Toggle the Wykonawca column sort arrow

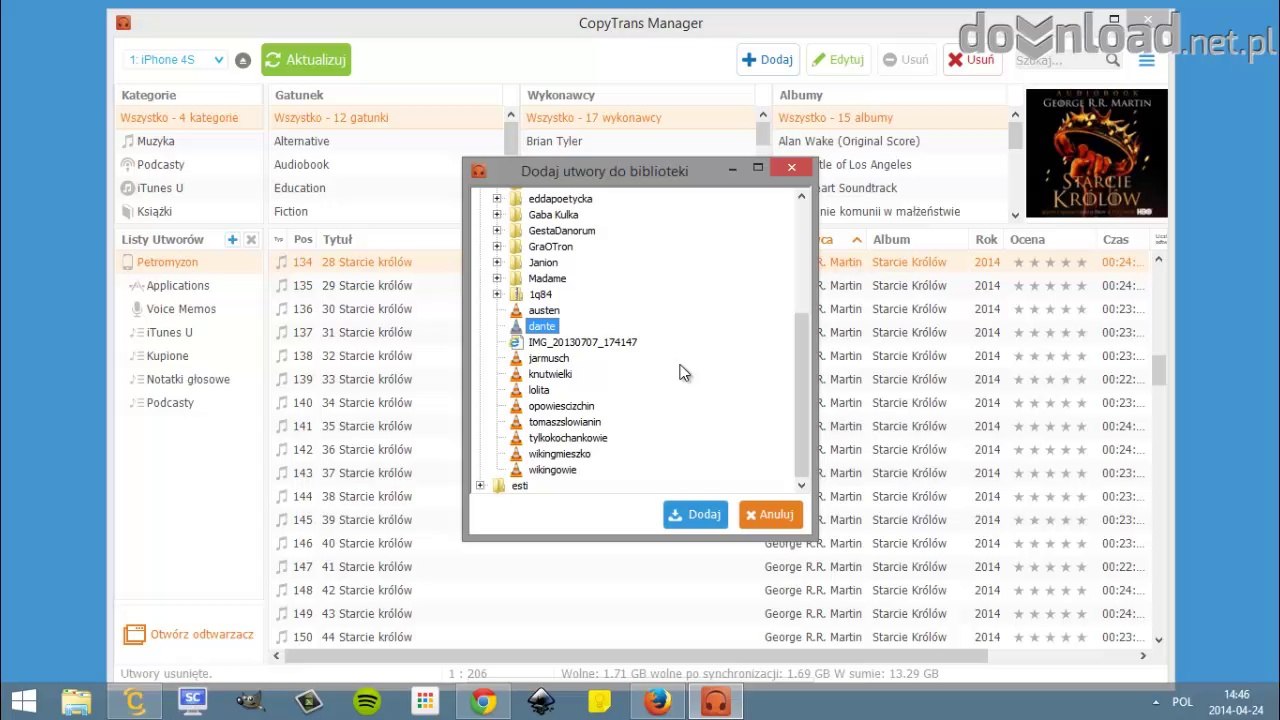[x=857, y=240]
